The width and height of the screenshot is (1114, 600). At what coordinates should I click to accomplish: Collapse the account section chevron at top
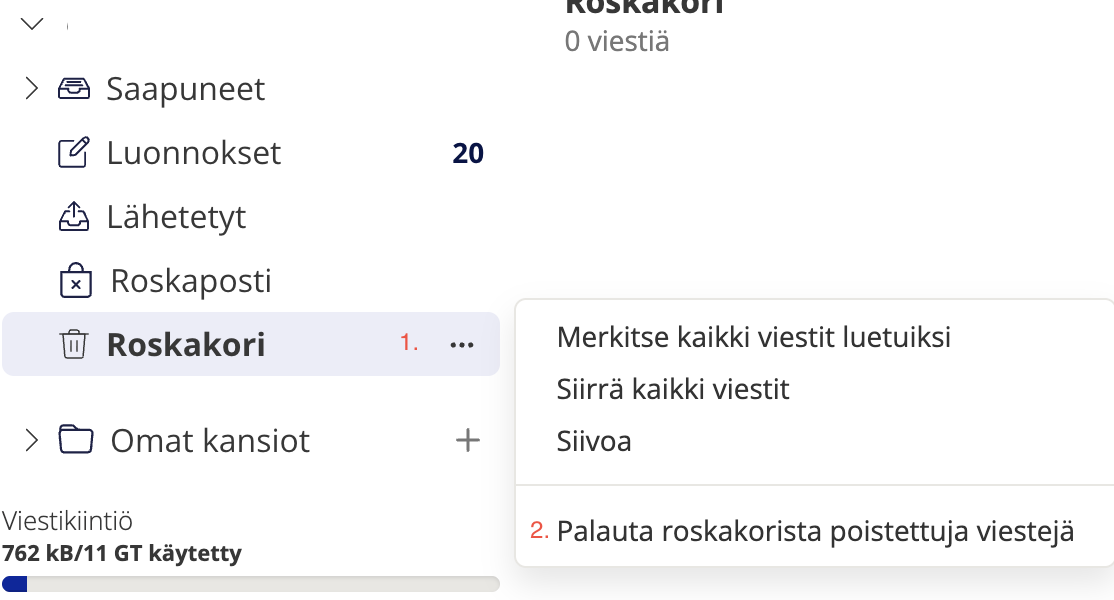pyautogui.click(x=32, y=23)
